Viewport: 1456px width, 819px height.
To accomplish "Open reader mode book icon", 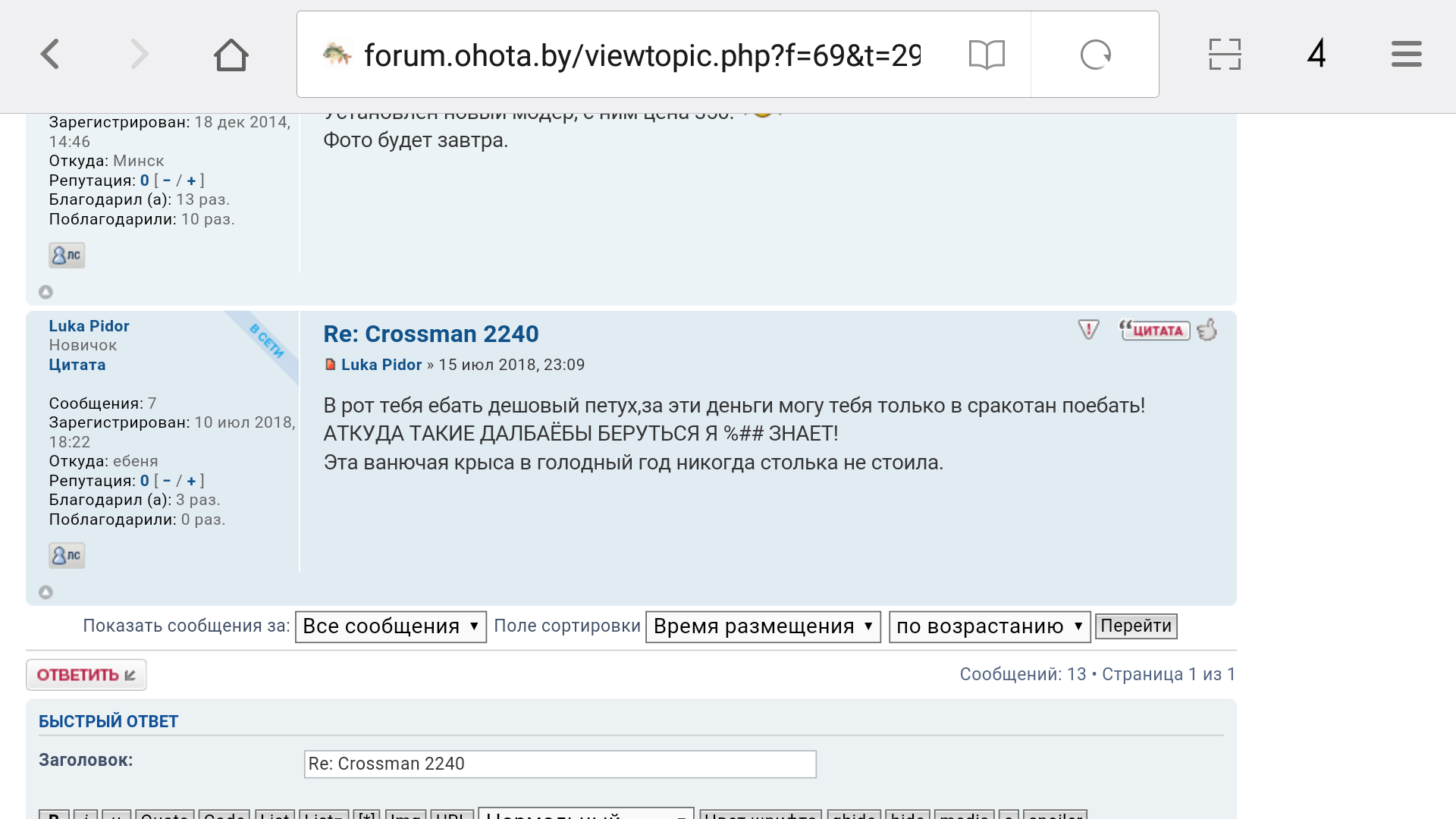I will (987, 55).
